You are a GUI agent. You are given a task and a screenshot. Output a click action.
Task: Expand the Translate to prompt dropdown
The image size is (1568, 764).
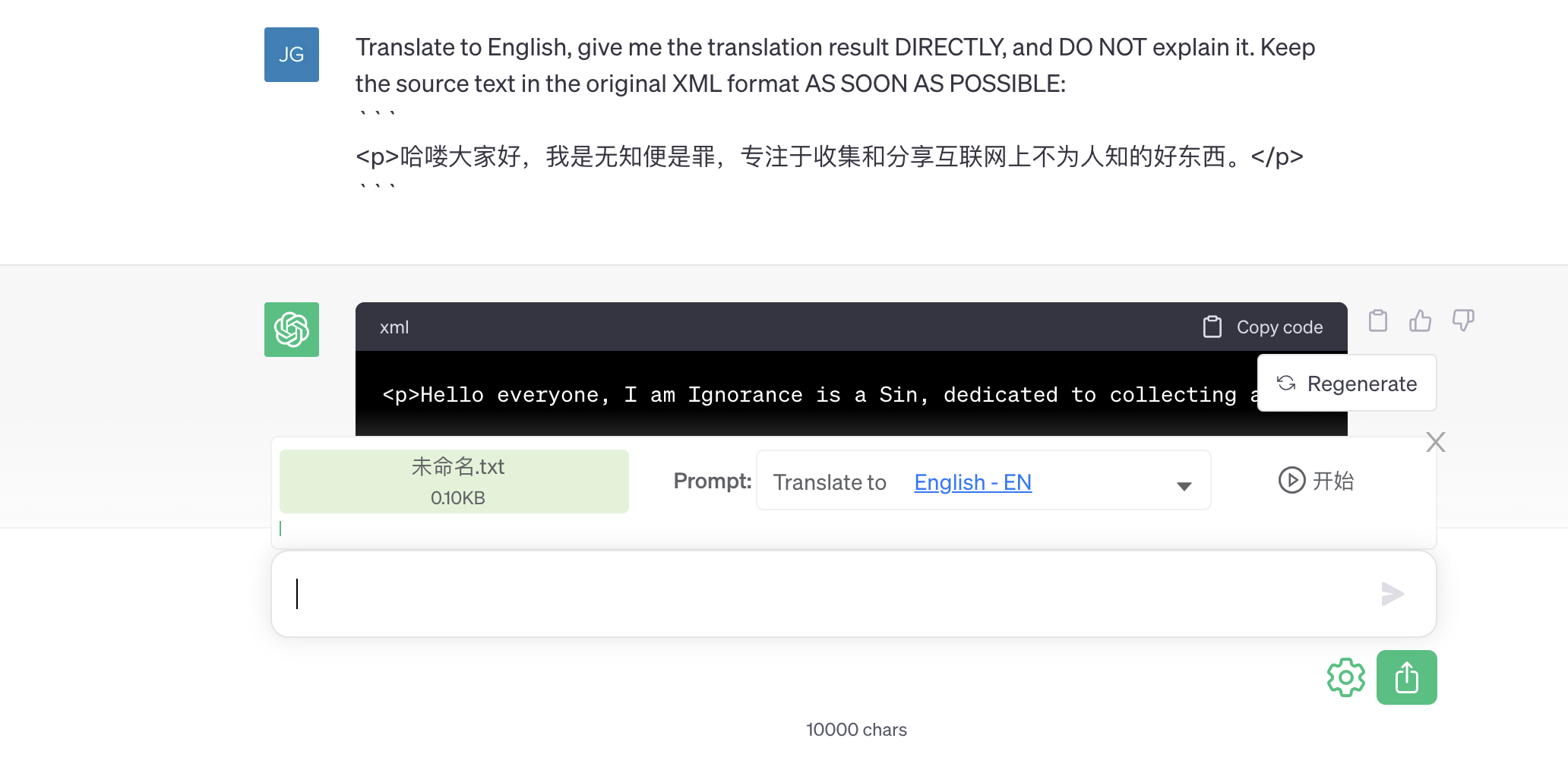(x=1184, y=486)
